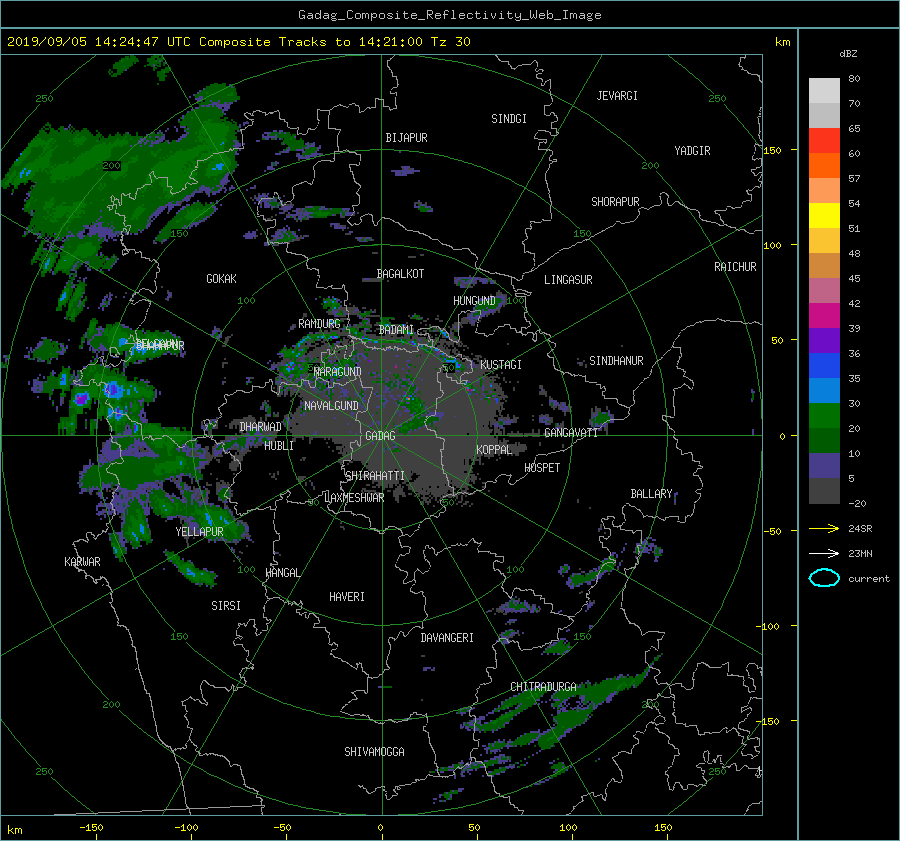Image resolution: width=900 pixels, height=841 pixels.
Task: Click the JEVARGI city label
Action: tap(617, 96)
